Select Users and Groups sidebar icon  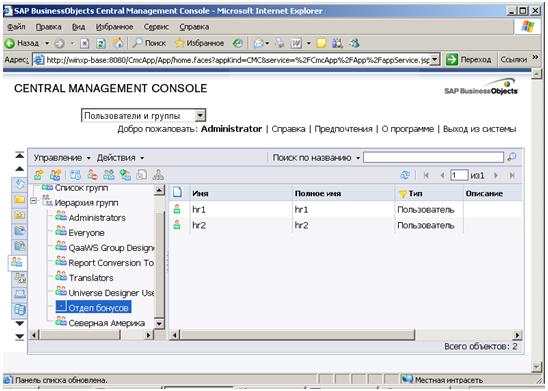tap(16, 262)
